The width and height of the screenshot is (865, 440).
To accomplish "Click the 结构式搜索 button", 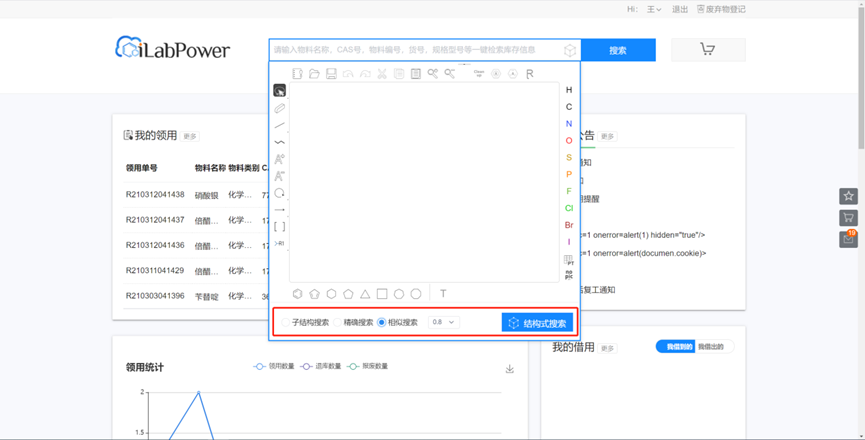I will pyautogui.click(x=537, y=323).
